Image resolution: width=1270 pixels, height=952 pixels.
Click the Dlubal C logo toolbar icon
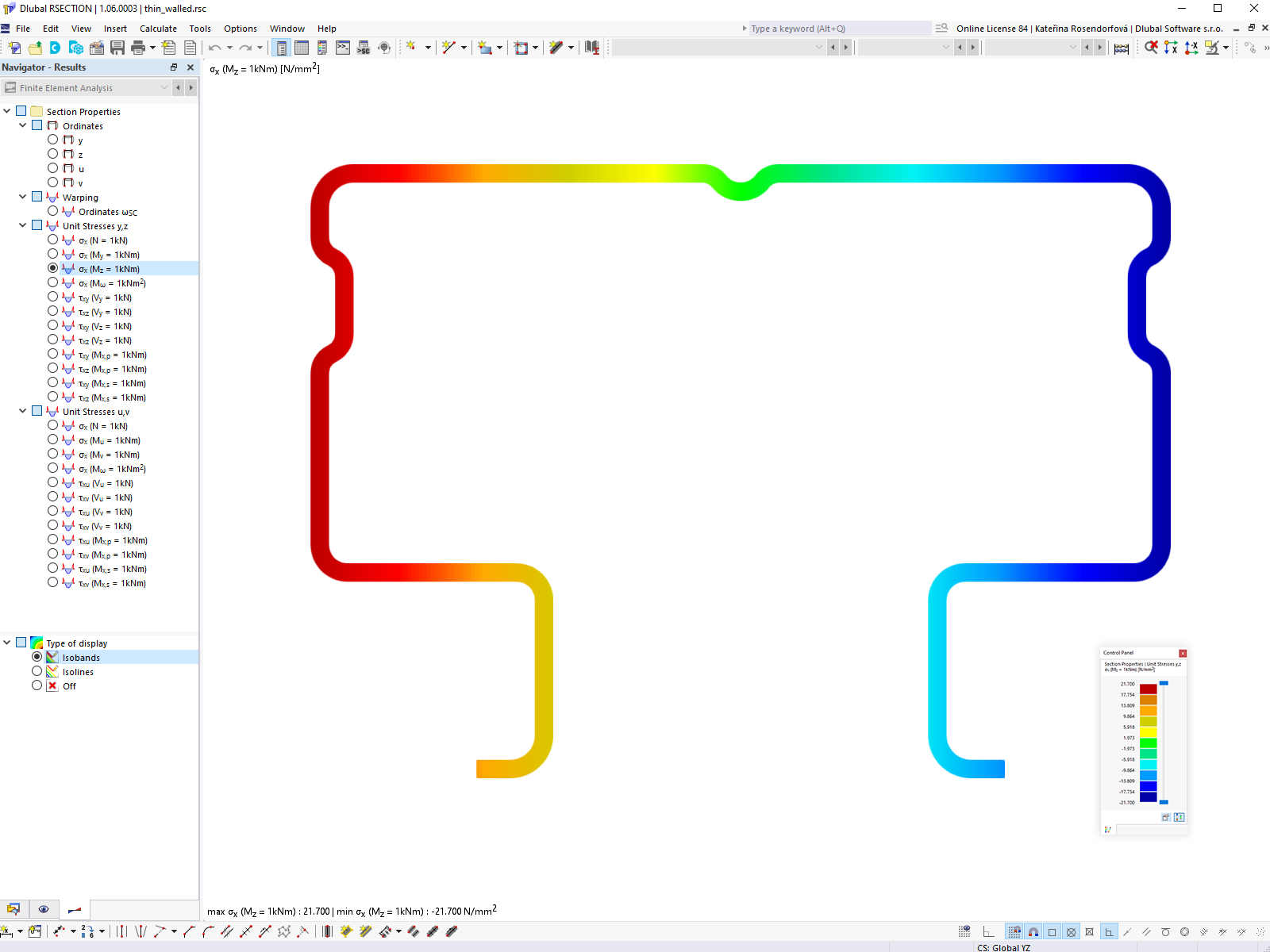click(56, 48)
